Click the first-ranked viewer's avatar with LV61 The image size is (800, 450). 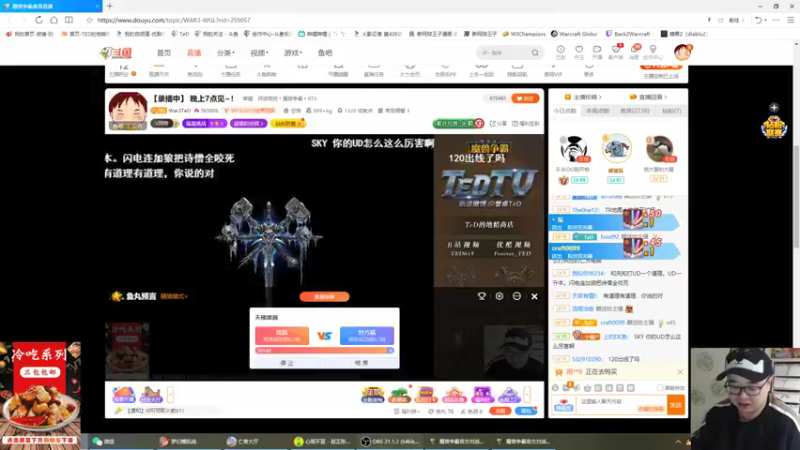pyautogui.click(x=616, y=148)
